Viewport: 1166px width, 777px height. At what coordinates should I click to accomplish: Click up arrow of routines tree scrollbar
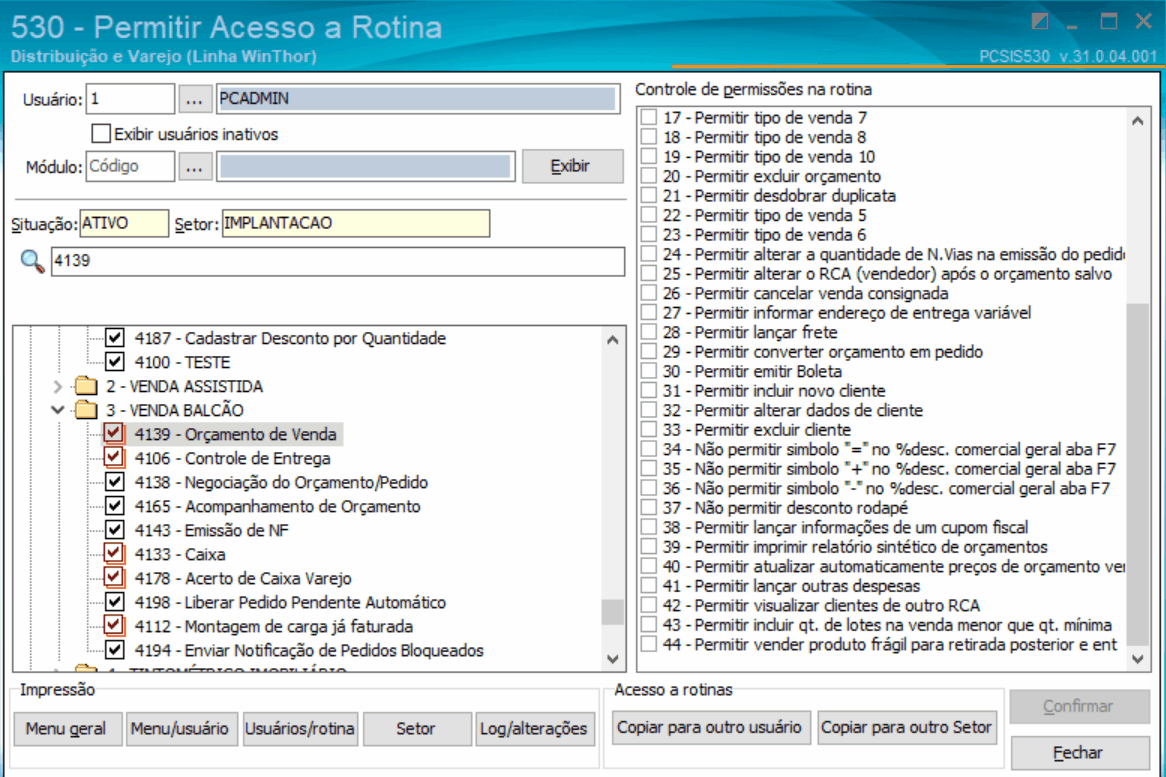pos(613,340)
